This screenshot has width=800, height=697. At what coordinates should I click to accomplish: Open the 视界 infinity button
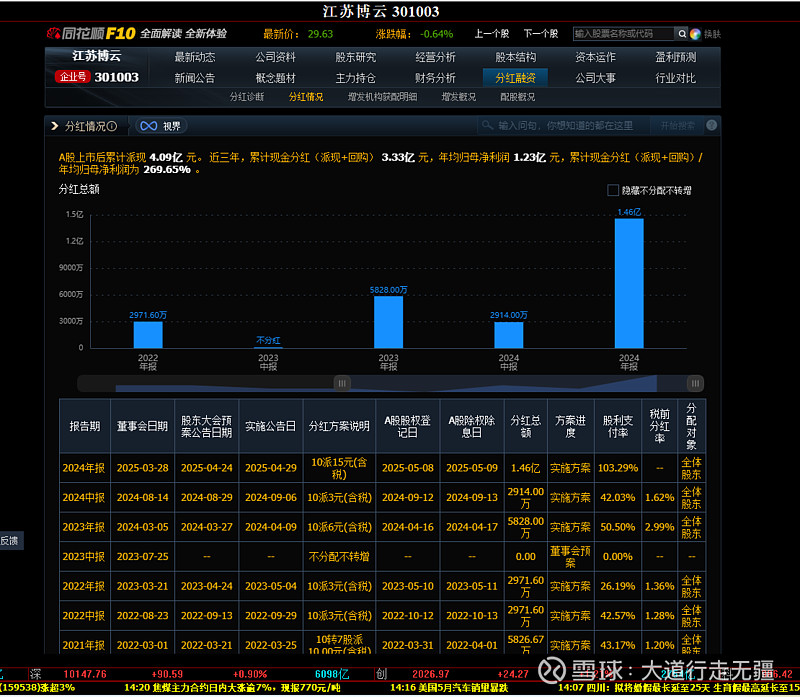pyautogui.click(x=161, y=126)
